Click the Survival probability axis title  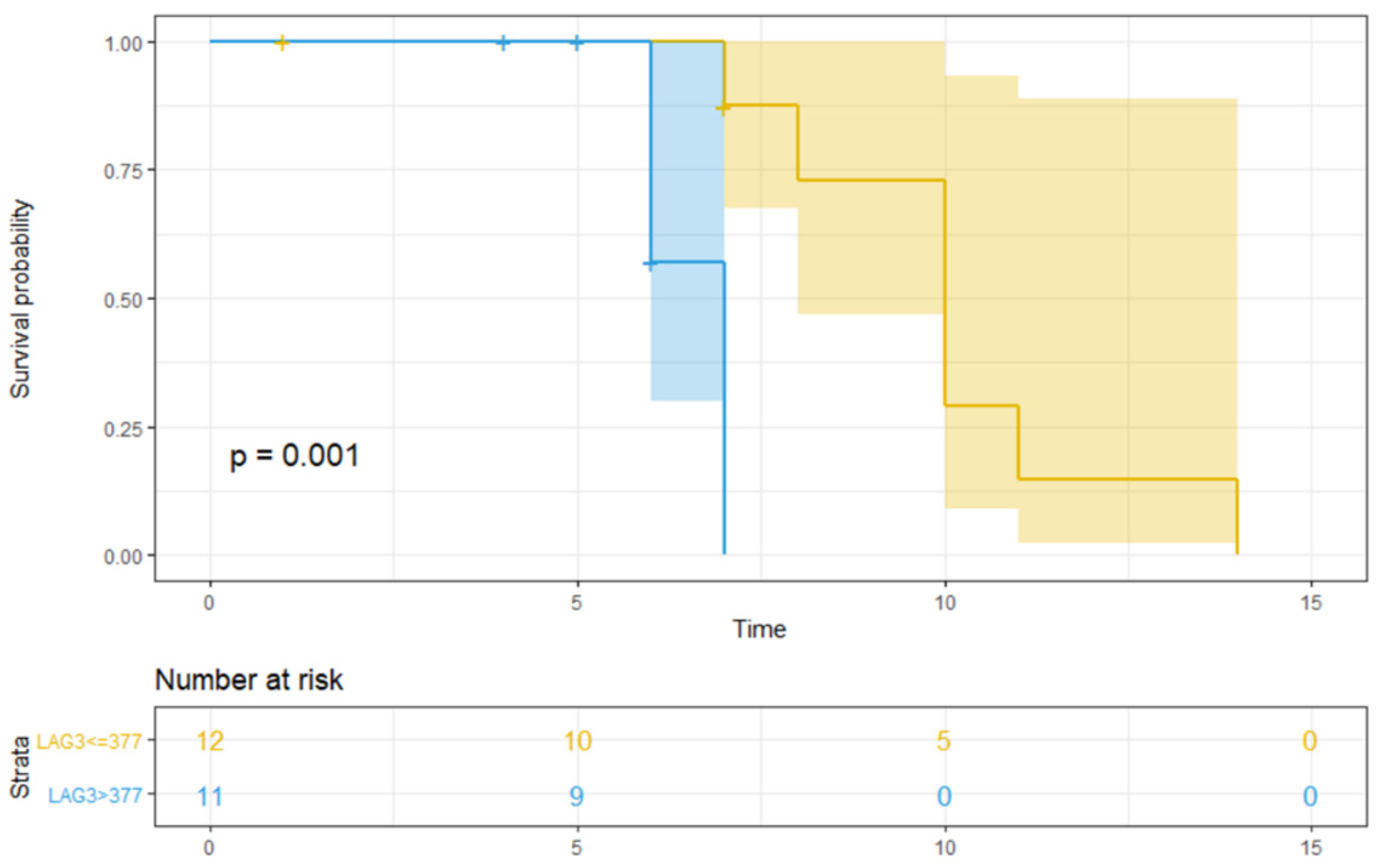(x=21, y=299)
